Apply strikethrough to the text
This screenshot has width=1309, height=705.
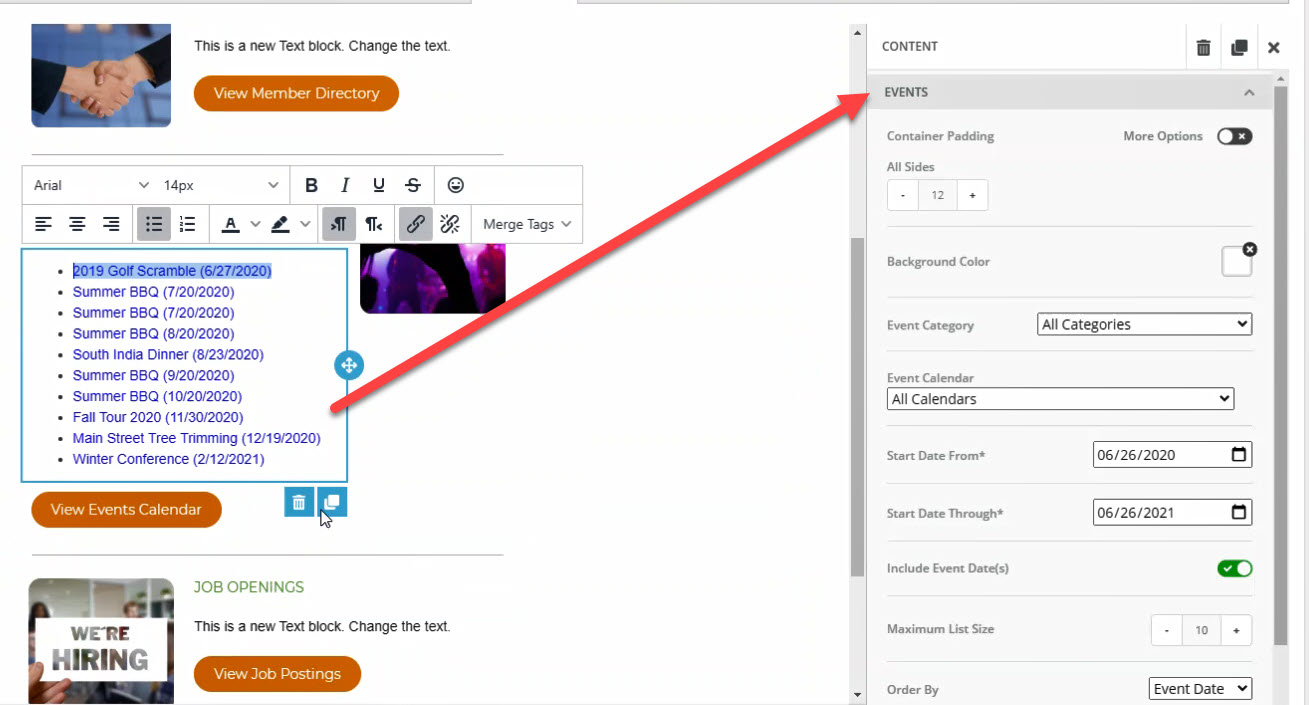point(413,185)
